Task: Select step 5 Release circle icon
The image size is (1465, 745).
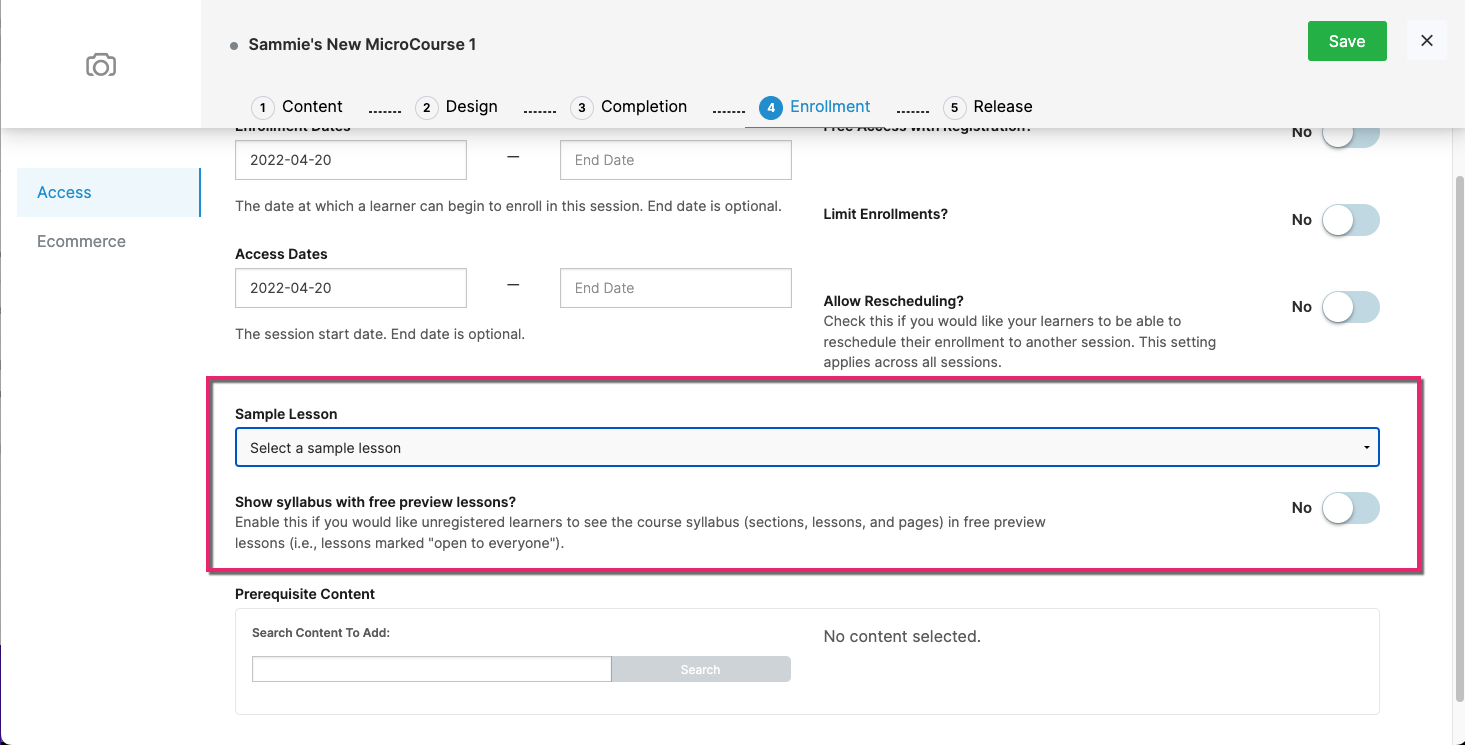Action: point(953,107)
